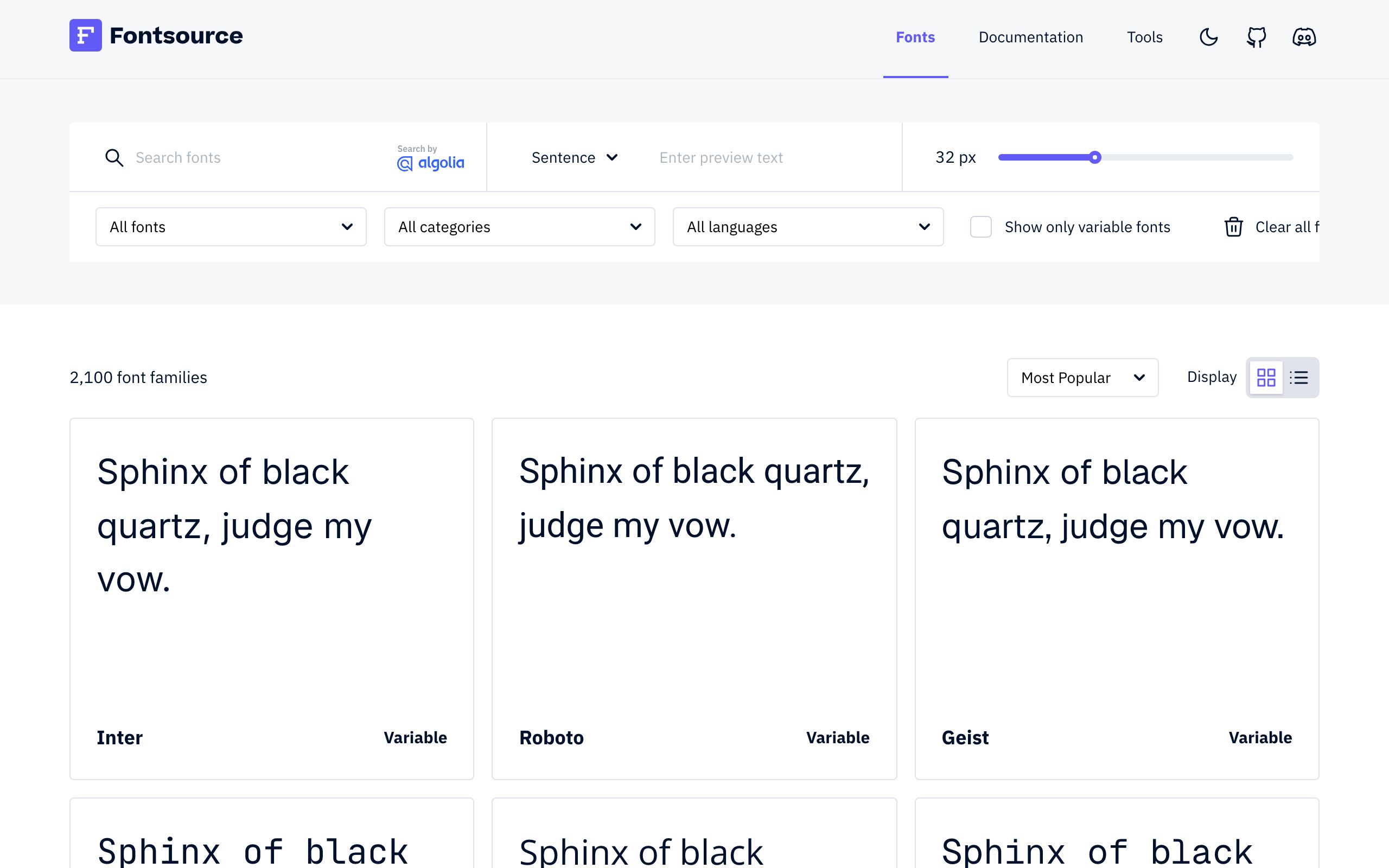Click the 2,100 font families count
This screenshot has width=1389, height=868.
tap(138, 377)
